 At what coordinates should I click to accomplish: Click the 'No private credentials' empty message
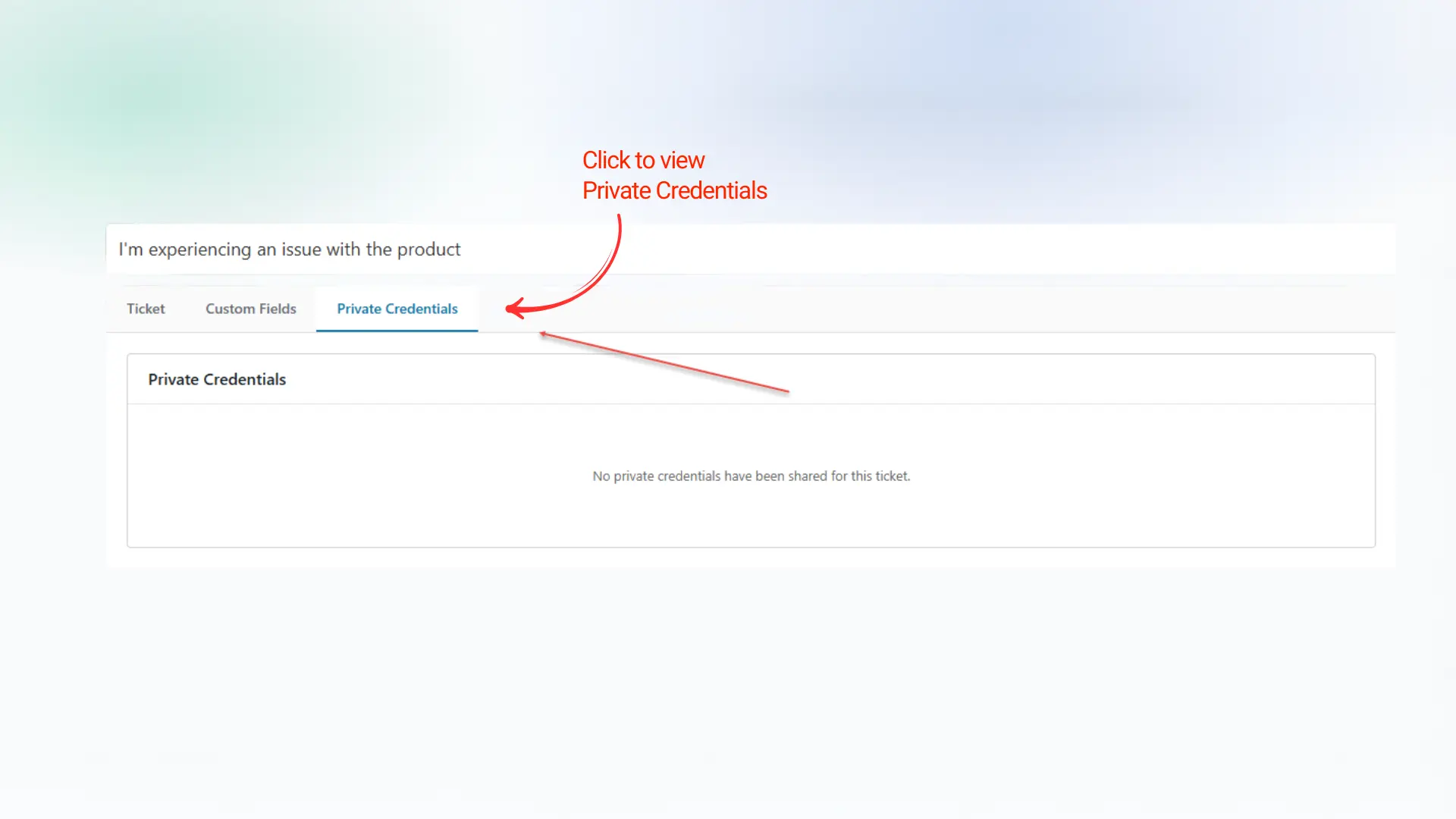coord(751,476)
